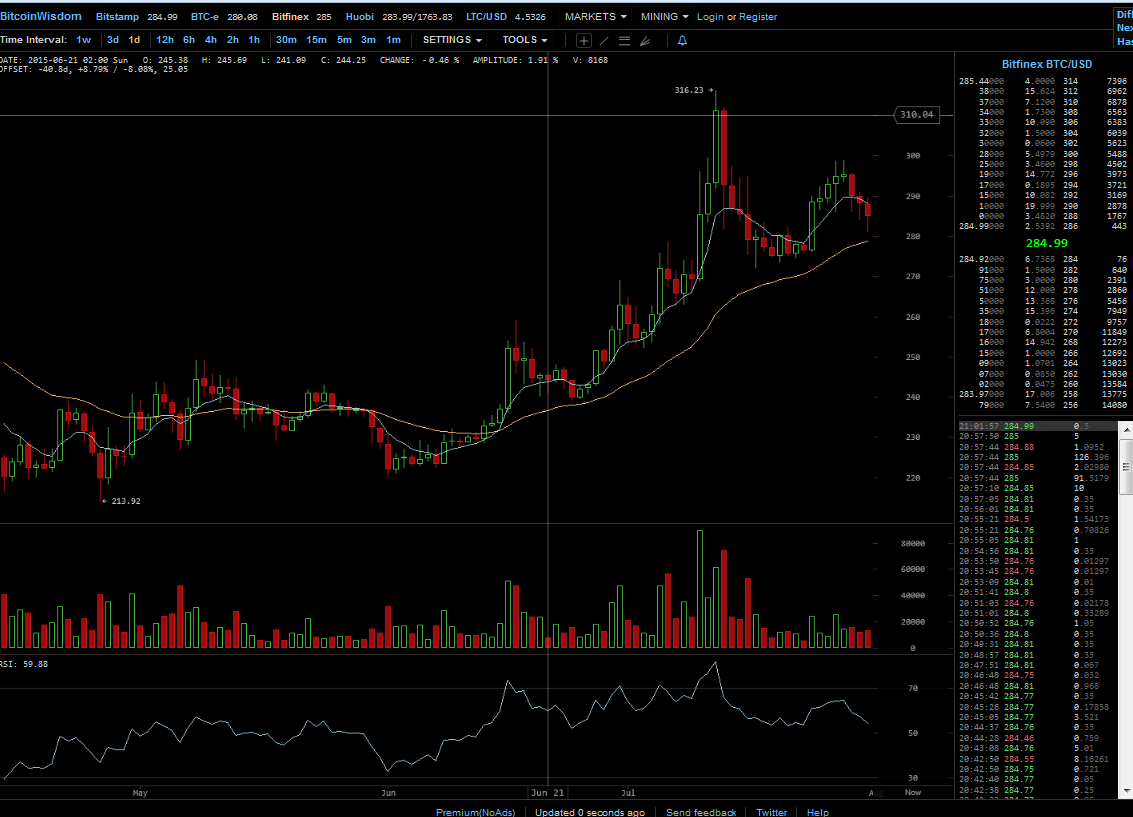1133x817 pixels.
Task: Switch chart to 3m interval
Action: pyautogui.click(x=369, y=40)
